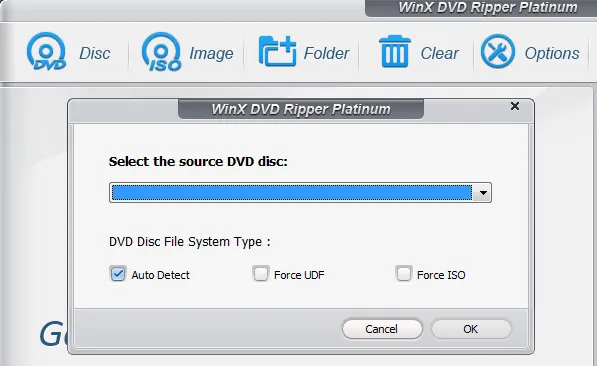Add a DVD Folder via toolbar icon
This screenshot has width=597, height=366.
pyautogui.click(x=277, y=51)
